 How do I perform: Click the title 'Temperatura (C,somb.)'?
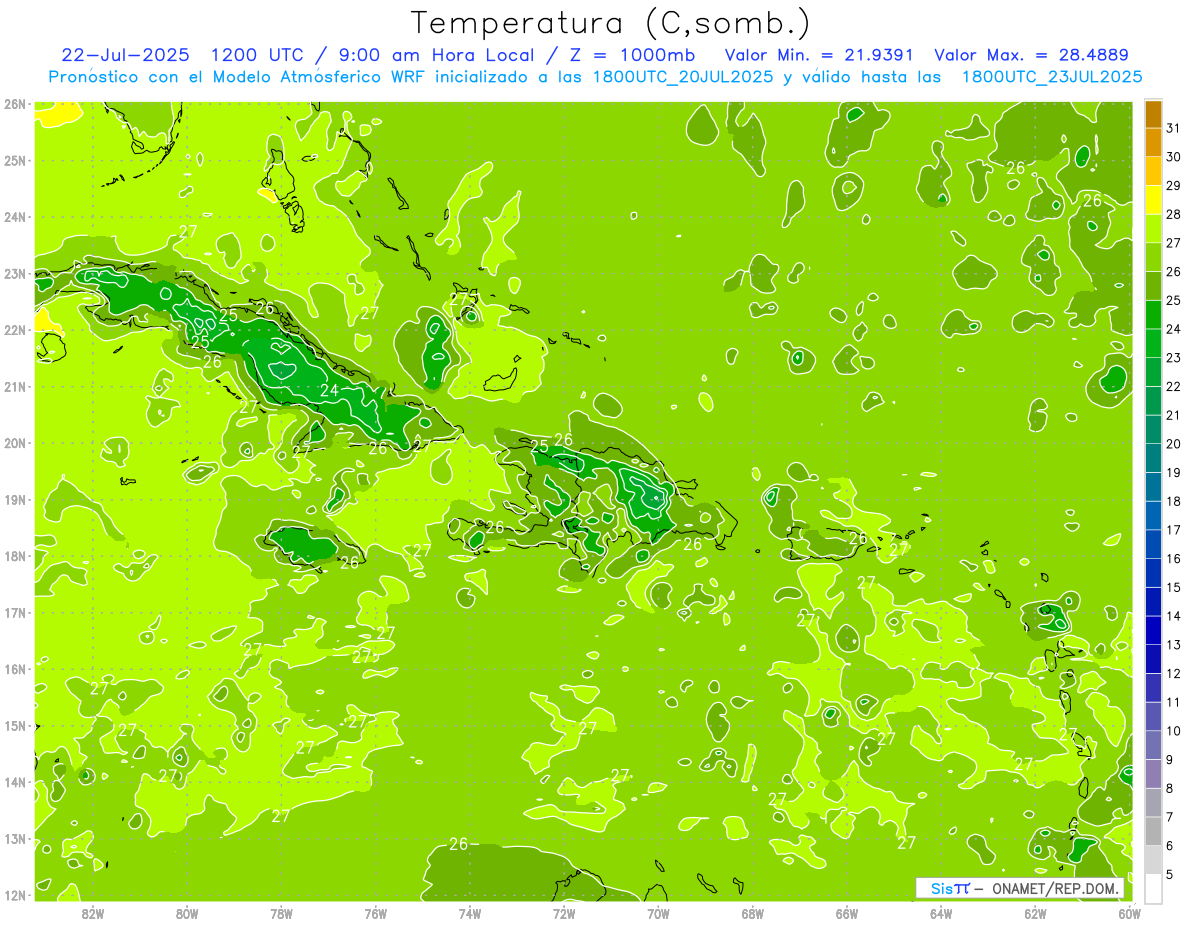611,24
